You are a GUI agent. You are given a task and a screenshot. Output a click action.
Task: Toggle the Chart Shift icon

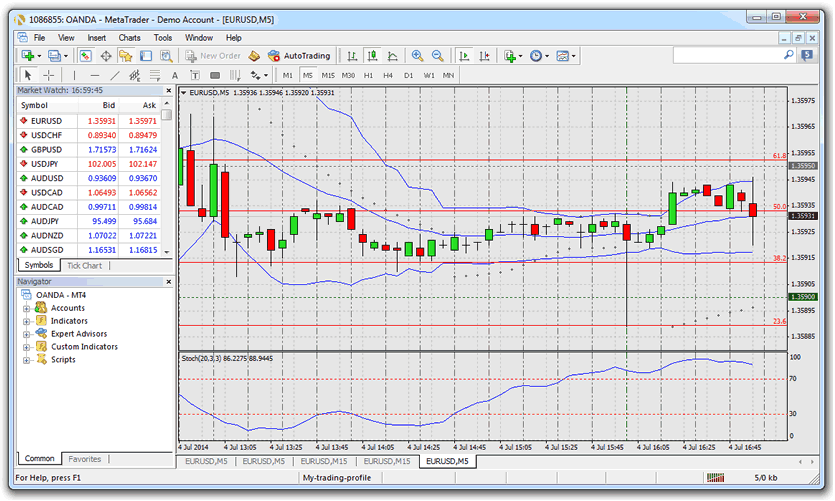point(484,56)
